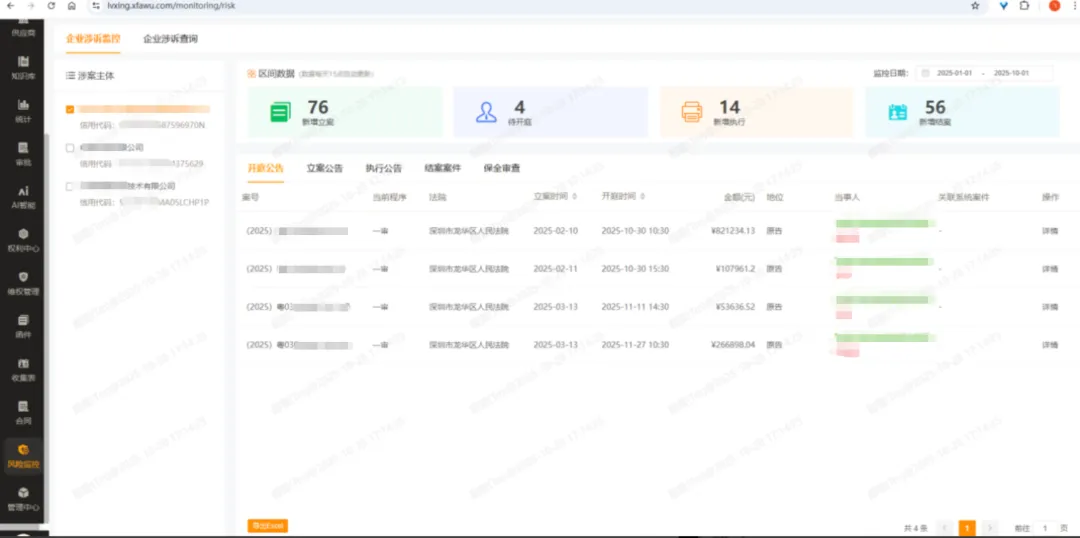The image size is (1080, 538).
Task: Switch to 企业涉诉监控 tab
Action: pyautogui.click(x=93, y=39)
